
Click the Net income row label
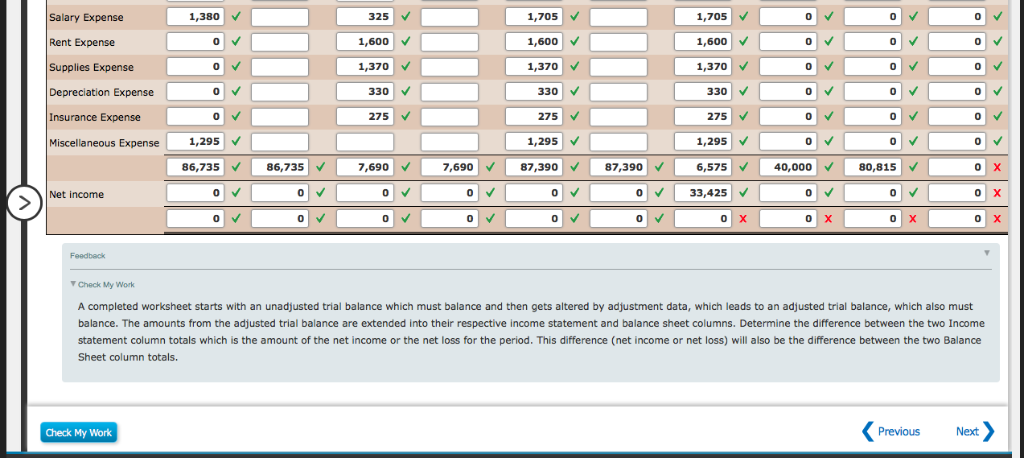76,194
